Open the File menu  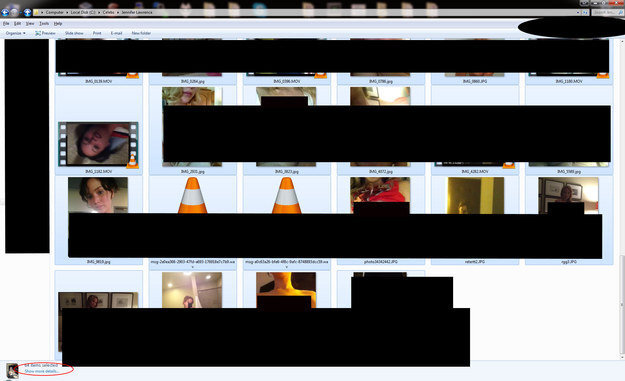click(6, 24)
